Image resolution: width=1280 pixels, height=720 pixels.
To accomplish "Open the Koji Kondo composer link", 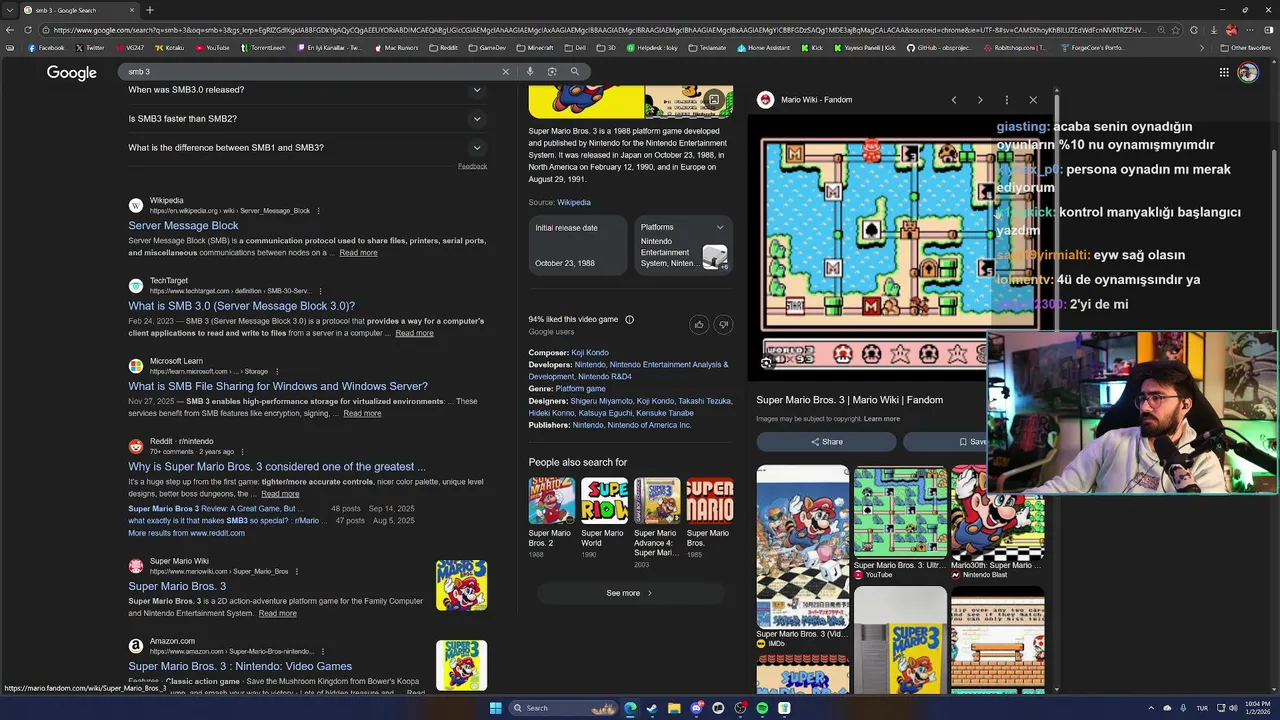I will (590, 353).
